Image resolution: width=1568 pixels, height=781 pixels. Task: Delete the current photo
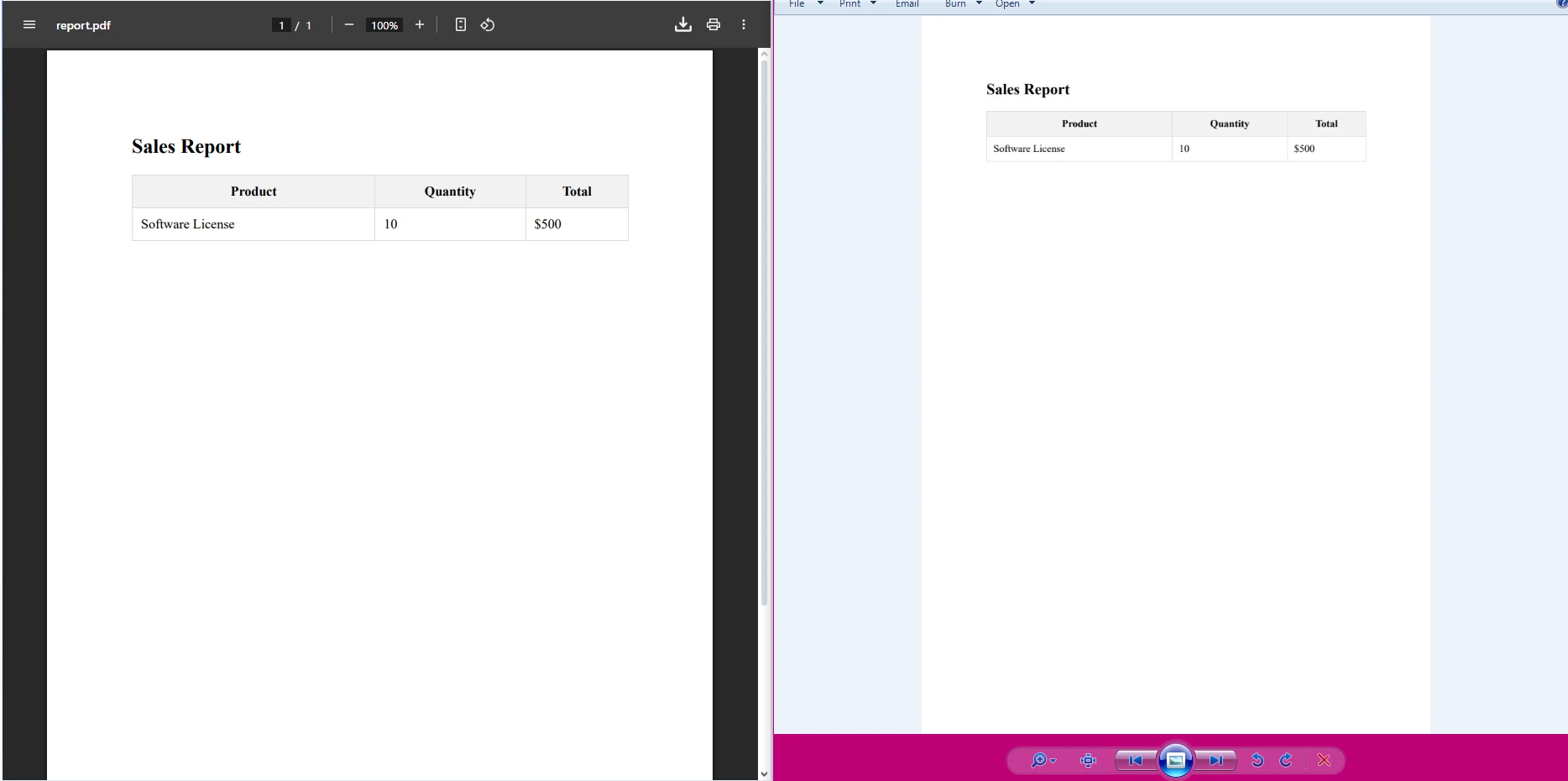(x=1323, y=760)
